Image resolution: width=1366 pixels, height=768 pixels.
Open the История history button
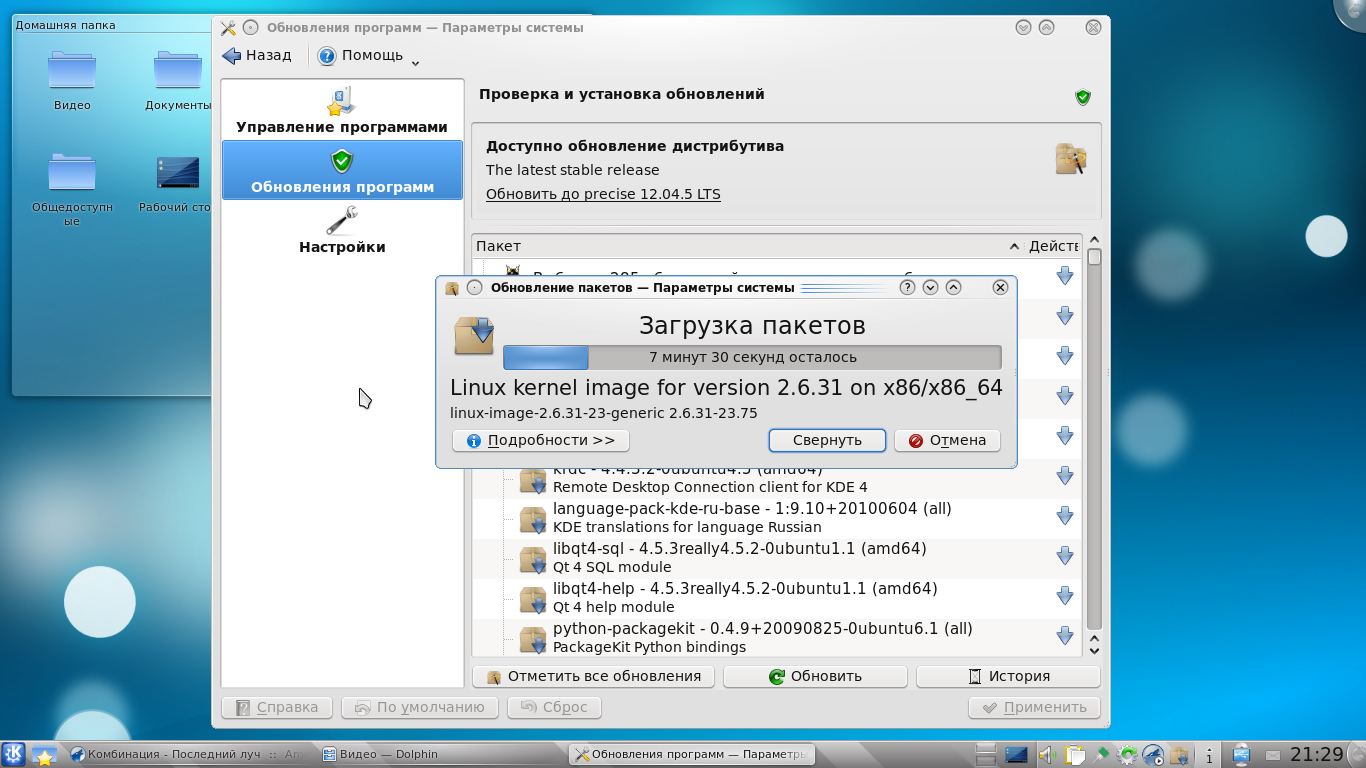point(1008,676)
